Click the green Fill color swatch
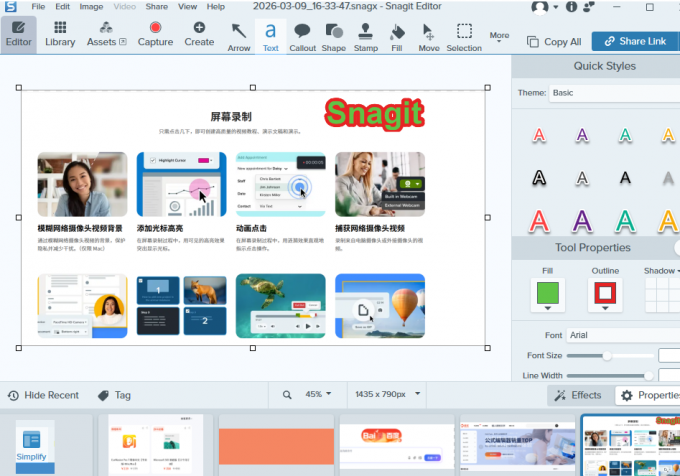680x476 pixels. [x=548, y=293]
